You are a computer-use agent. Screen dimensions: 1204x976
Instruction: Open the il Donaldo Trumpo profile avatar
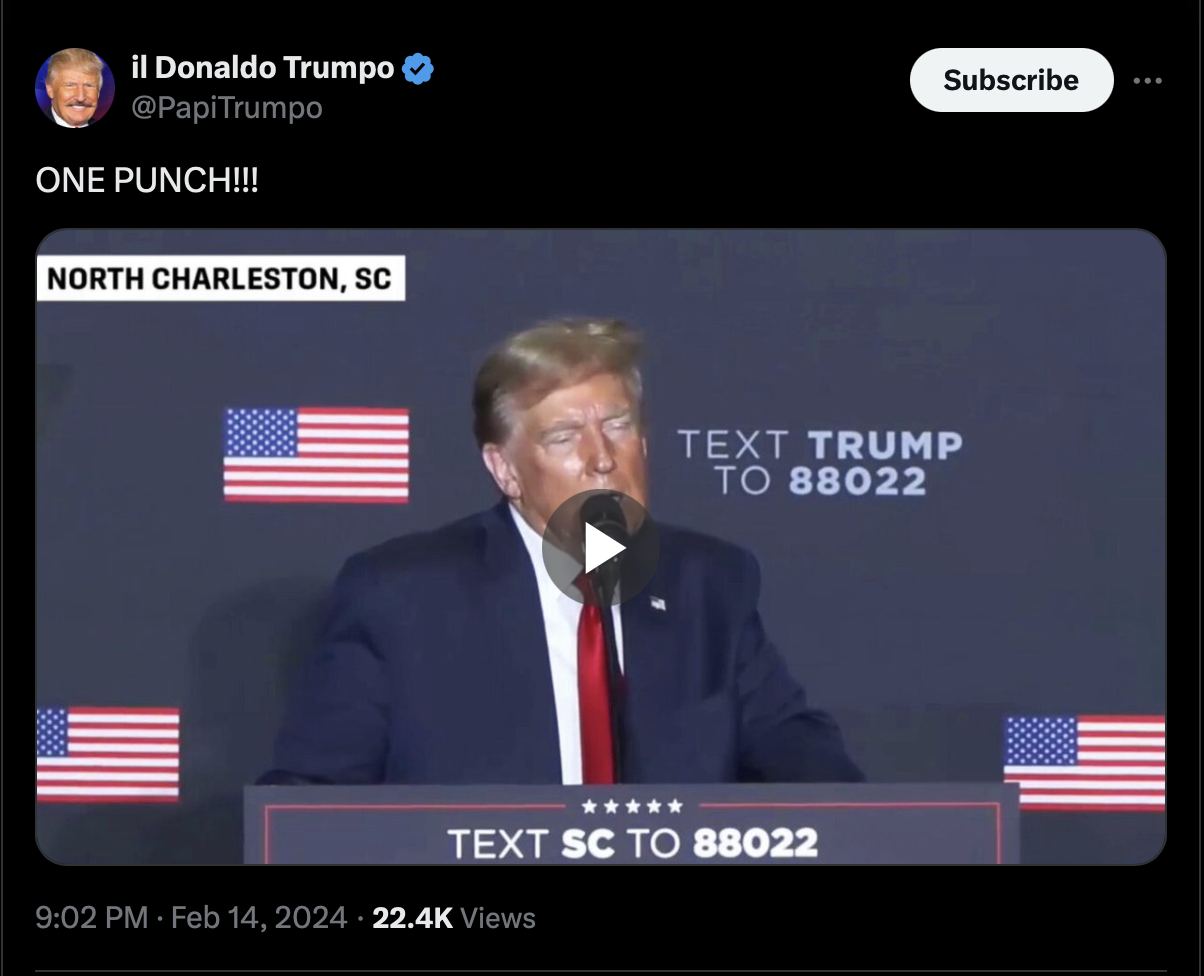point(74,88)
